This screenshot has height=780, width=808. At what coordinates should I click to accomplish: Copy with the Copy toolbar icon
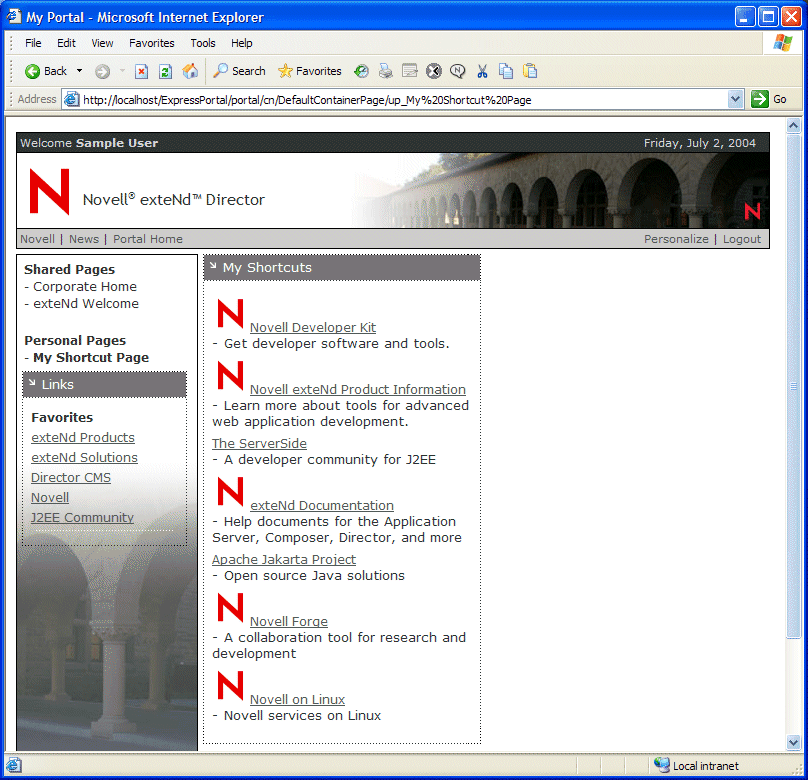click(506, 71)
